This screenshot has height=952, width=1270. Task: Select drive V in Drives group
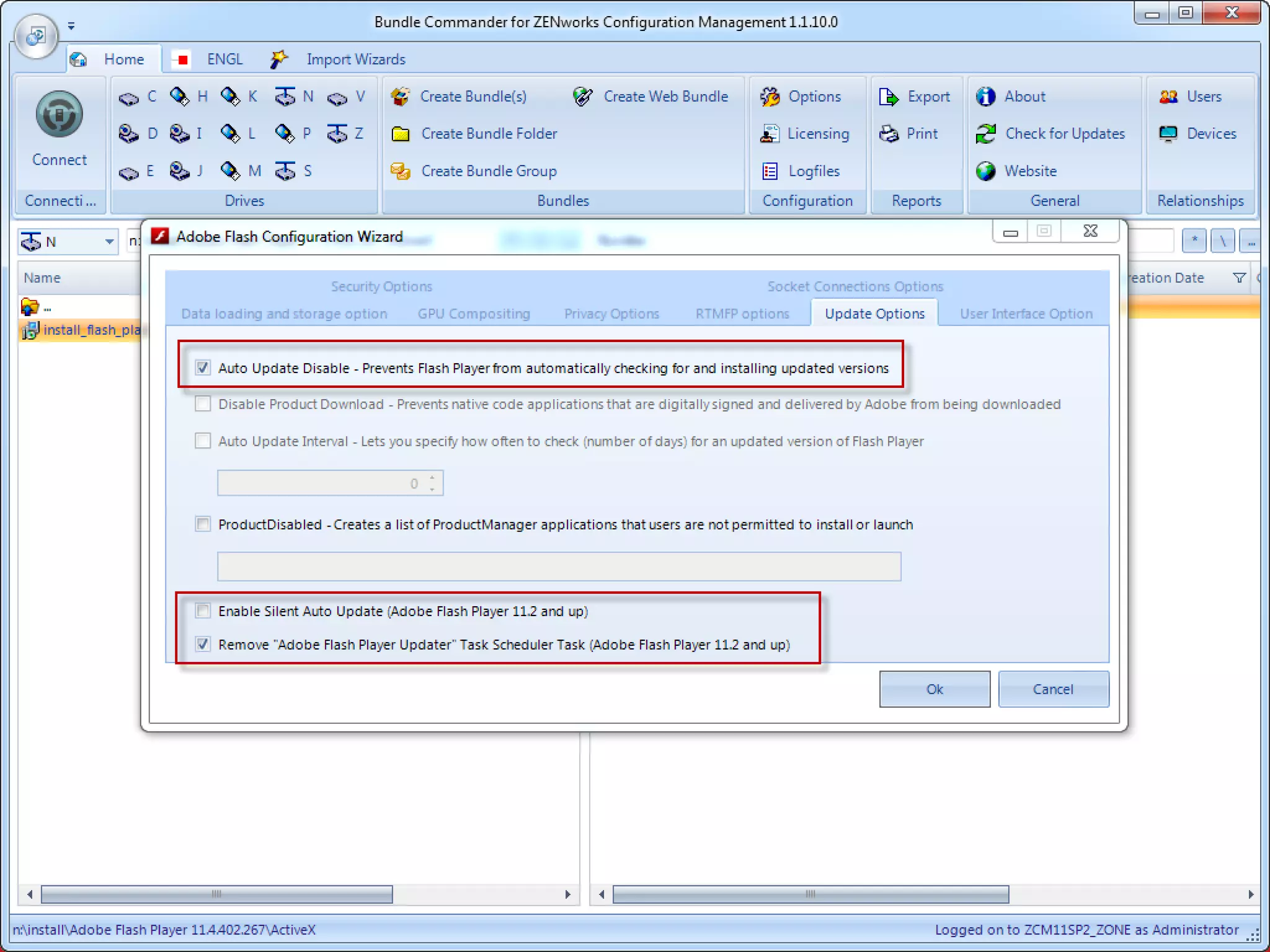pyautogui.click(x=347, y=97)
